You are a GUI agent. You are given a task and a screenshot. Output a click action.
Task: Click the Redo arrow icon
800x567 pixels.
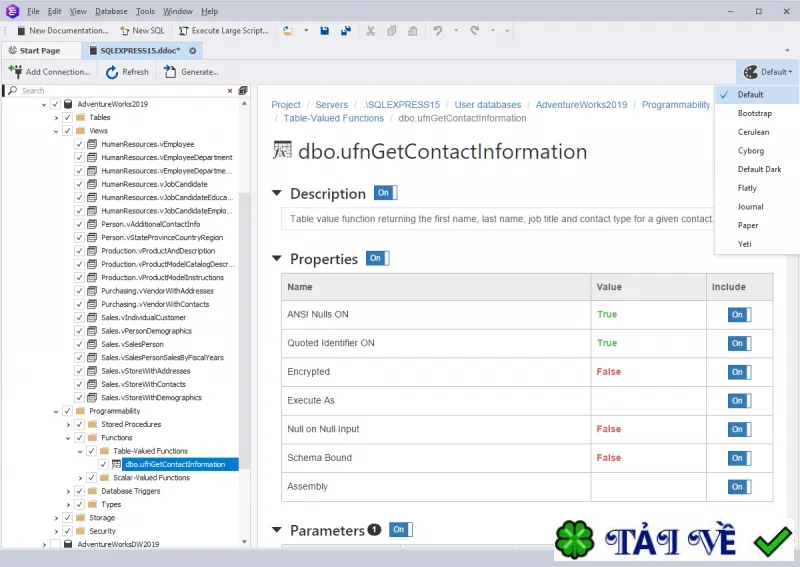(x=474, y=31)
